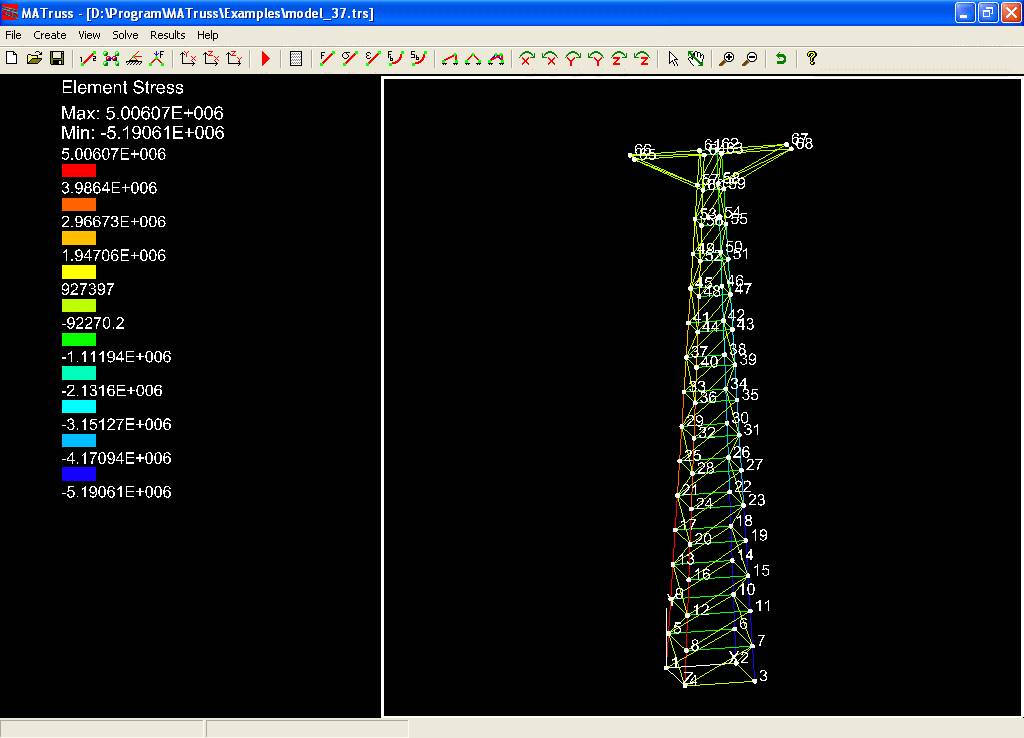The height and width of the screenshot is (738, 1024).
Task: Run the solver with the red play arrow
Action: coord(265,59)
